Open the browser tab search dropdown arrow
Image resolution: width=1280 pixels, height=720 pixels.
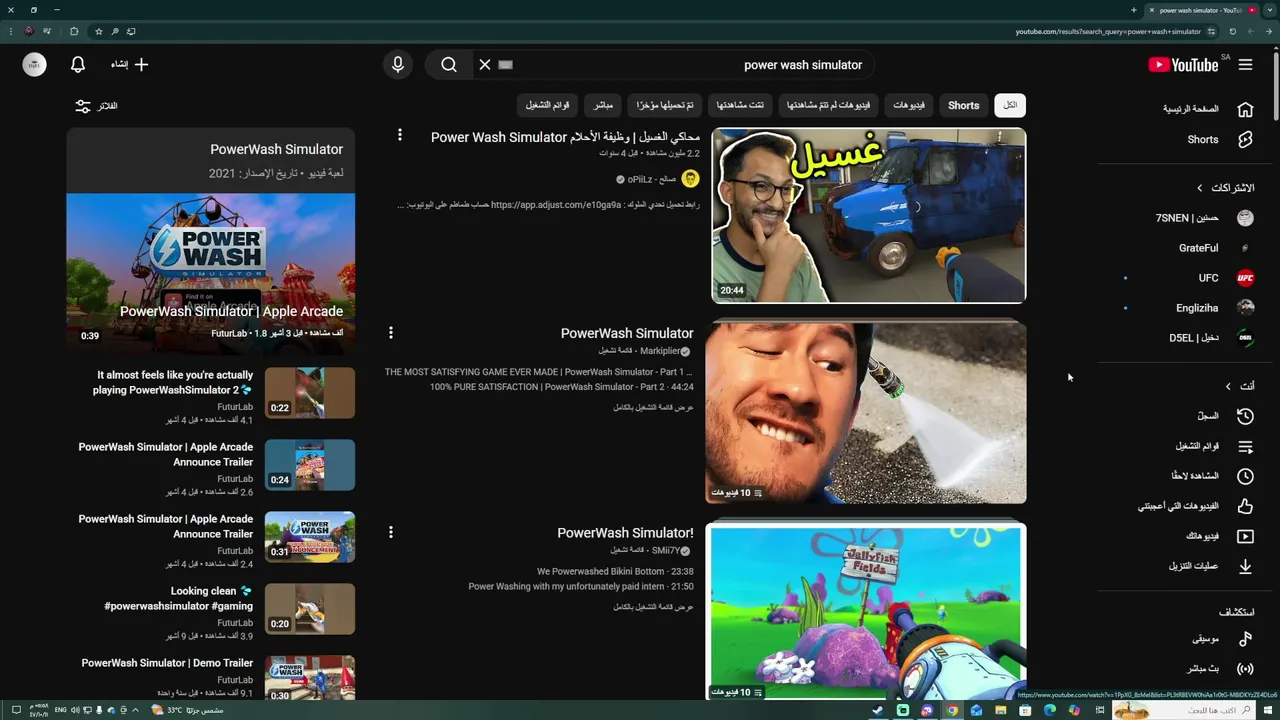(1272, 10)
